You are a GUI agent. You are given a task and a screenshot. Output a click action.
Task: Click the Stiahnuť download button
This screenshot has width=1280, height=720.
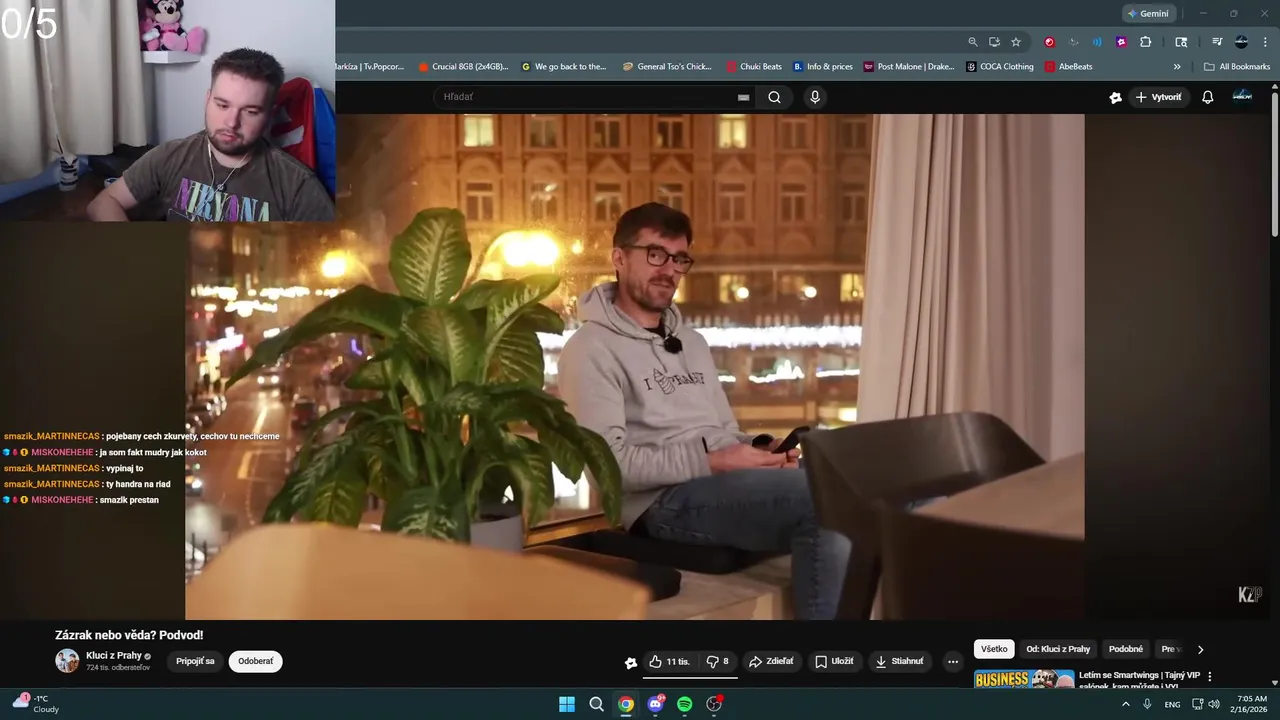pos(899,661)
